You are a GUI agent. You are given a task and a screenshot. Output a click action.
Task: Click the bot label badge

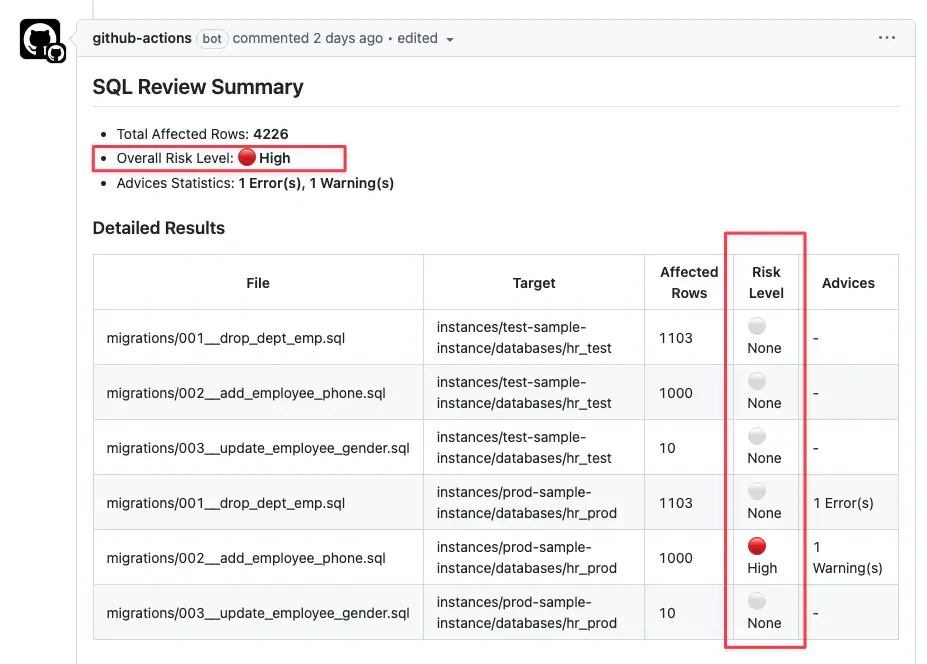212,38
